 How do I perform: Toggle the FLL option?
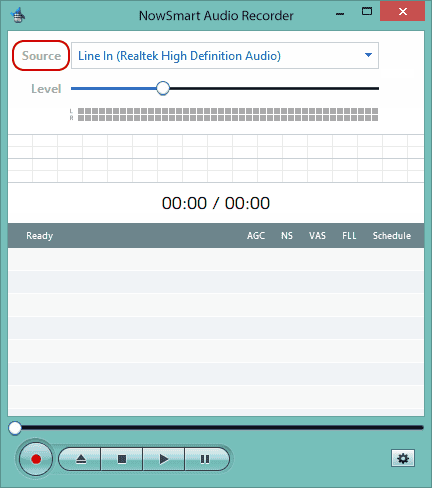click(349, 236)
